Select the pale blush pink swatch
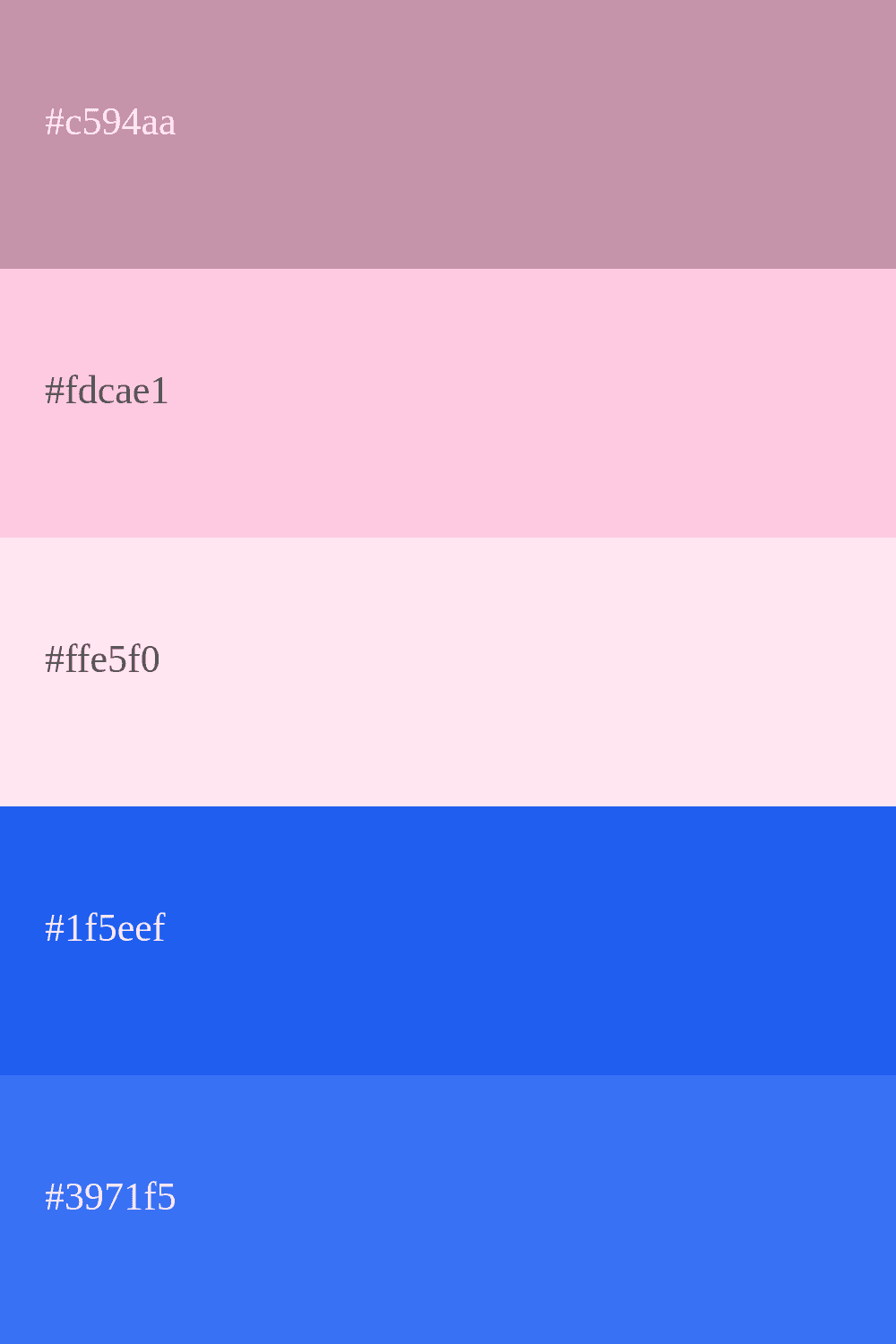 coord(538,672)
